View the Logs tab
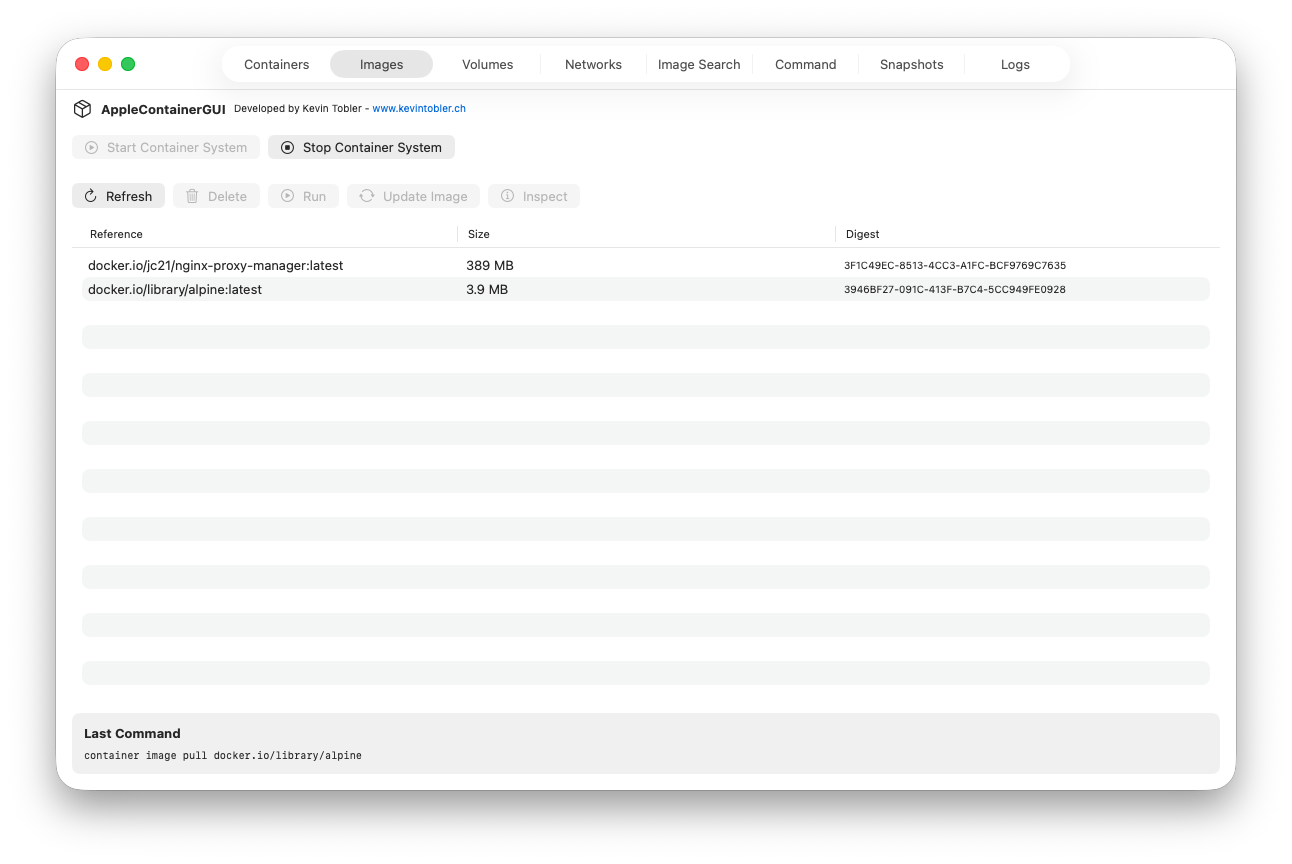Screen dimensions: 1292x864 point(1015,64)
